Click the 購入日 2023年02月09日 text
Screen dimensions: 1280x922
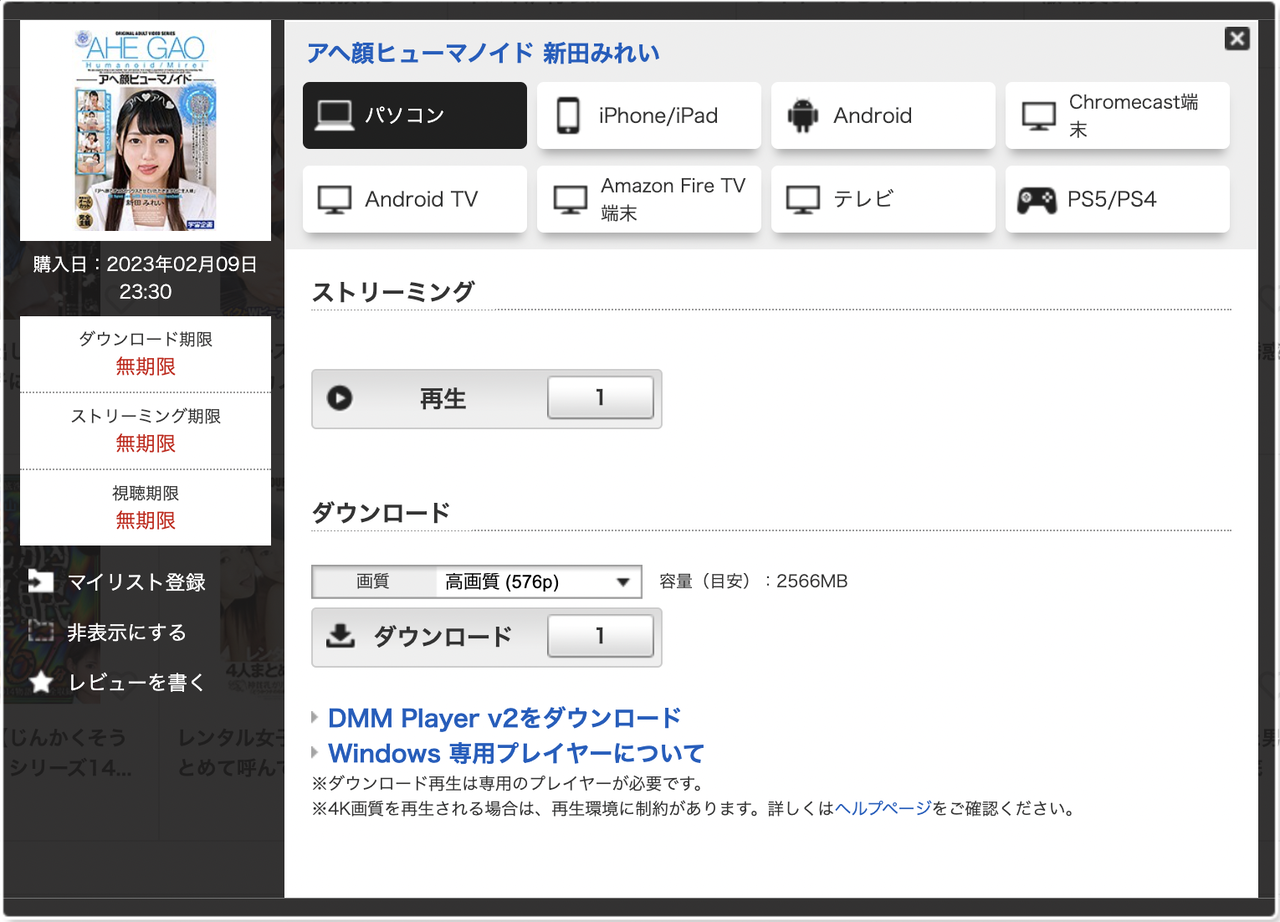146,278
